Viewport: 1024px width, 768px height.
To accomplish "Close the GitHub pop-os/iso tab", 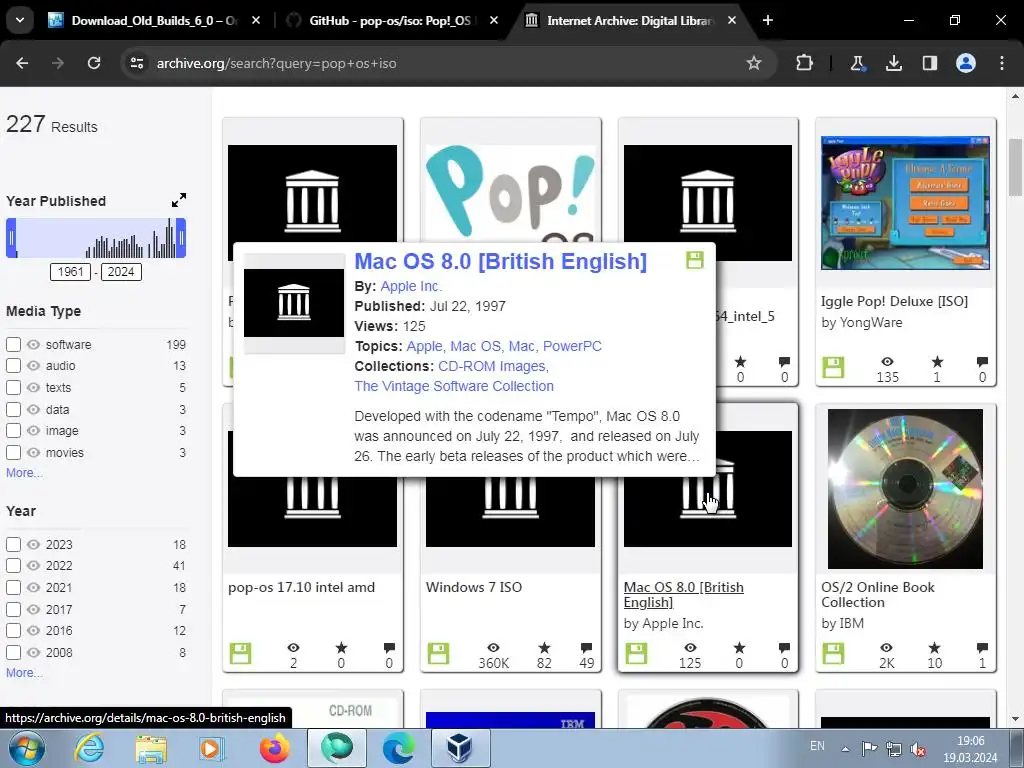I will click(494, 20).
